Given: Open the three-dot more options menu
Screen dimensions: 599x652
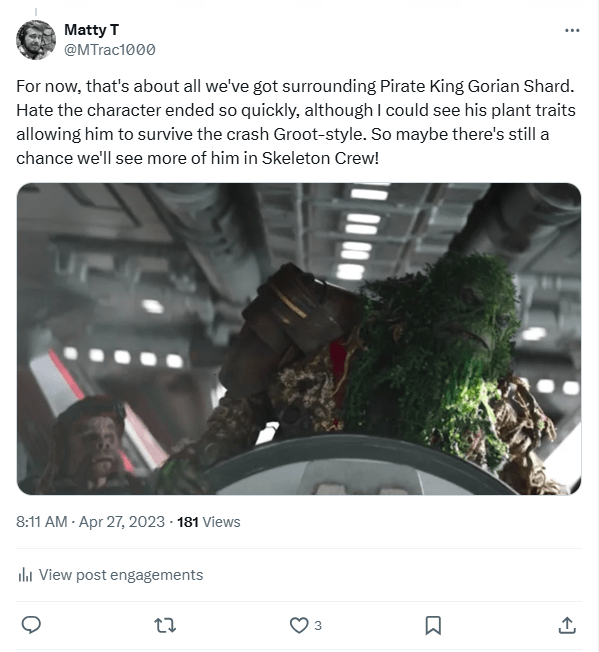Looking at the screenshot, I should tap(572, 30).
